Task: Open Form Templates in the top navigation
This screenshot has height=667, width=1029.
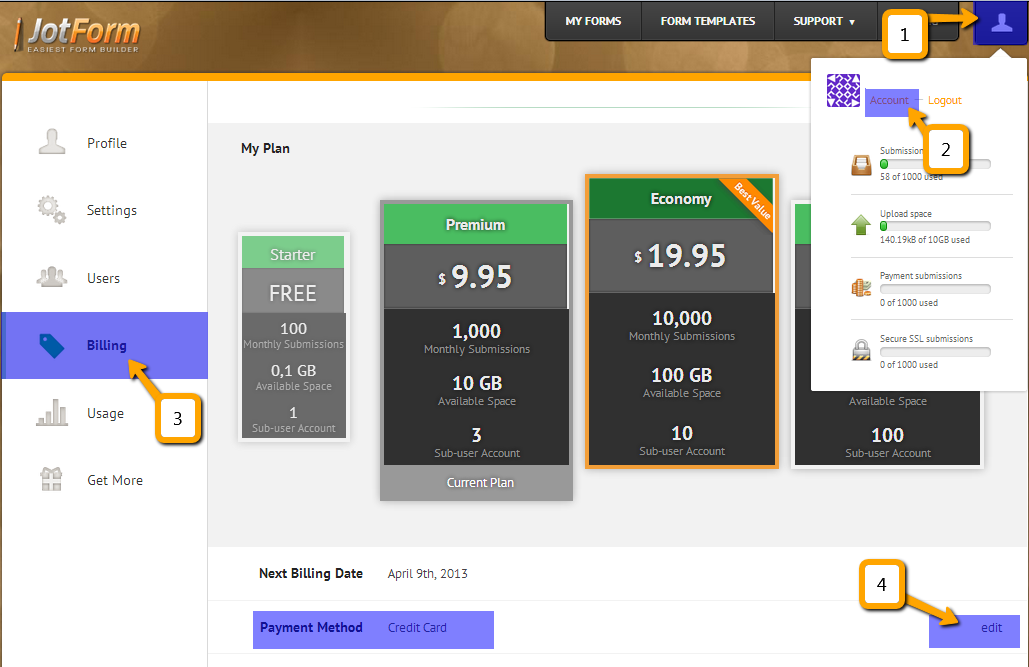Action: 707,21
